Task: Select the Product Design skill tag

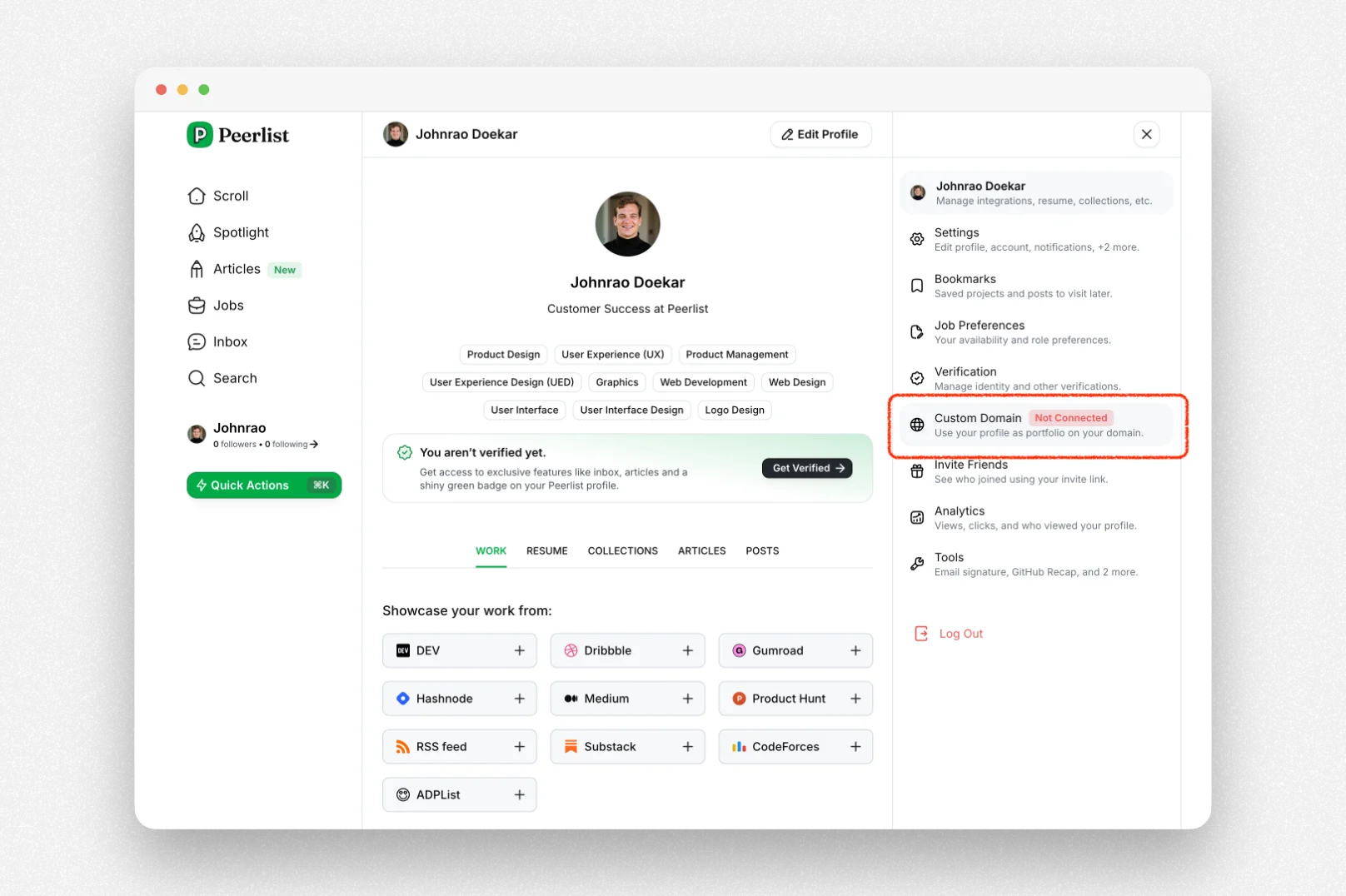Action: (503, 355)
